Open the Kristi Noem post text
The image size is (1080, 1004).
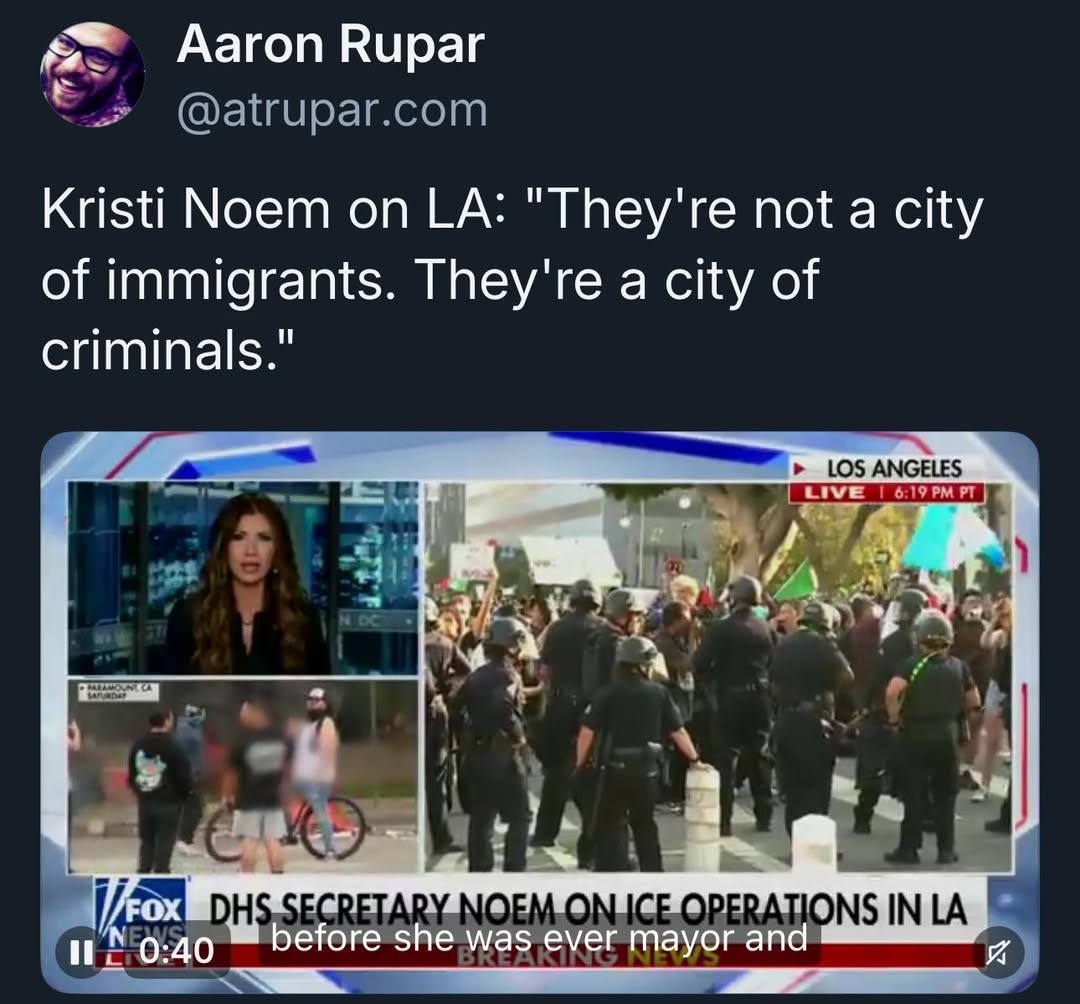[512, 280]
